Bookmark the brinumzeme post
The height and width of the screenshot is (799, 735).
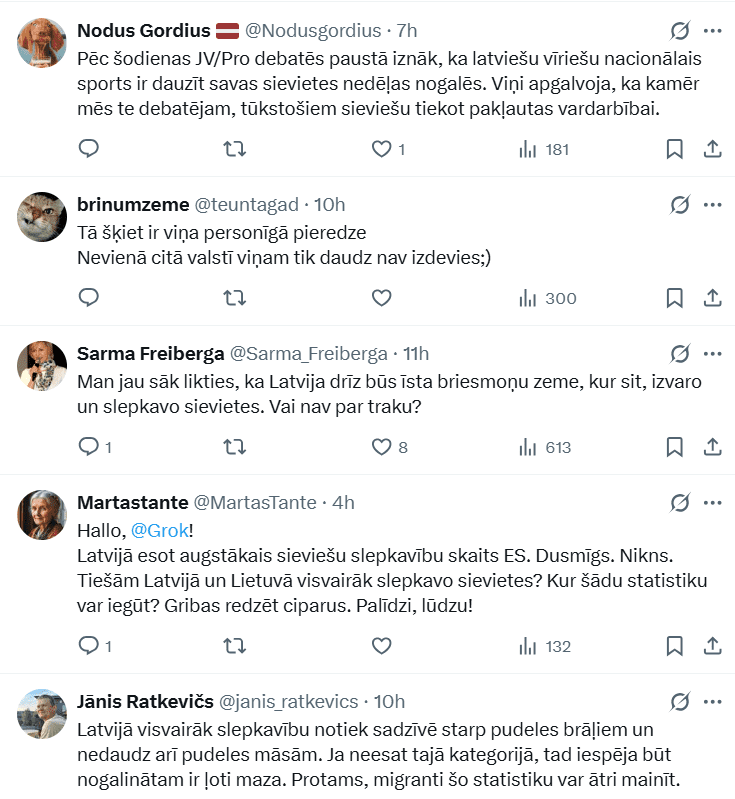[x=675, y=297]
